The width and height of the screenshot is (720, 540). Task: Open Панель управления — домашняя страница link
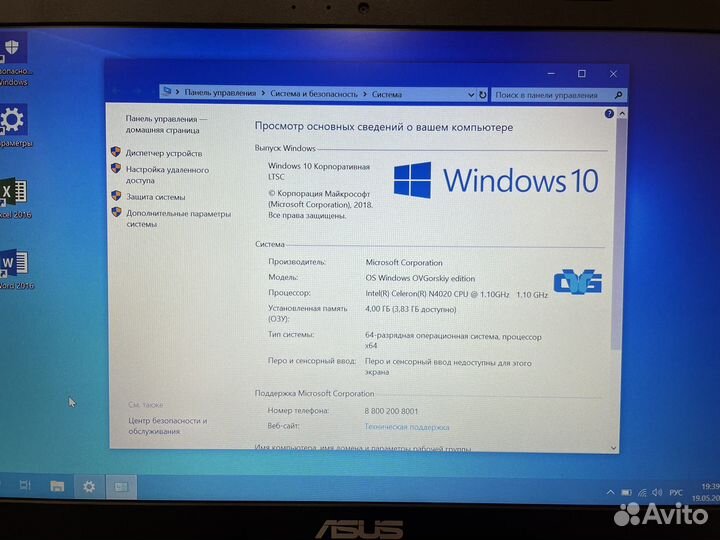[x=166, y=124]
